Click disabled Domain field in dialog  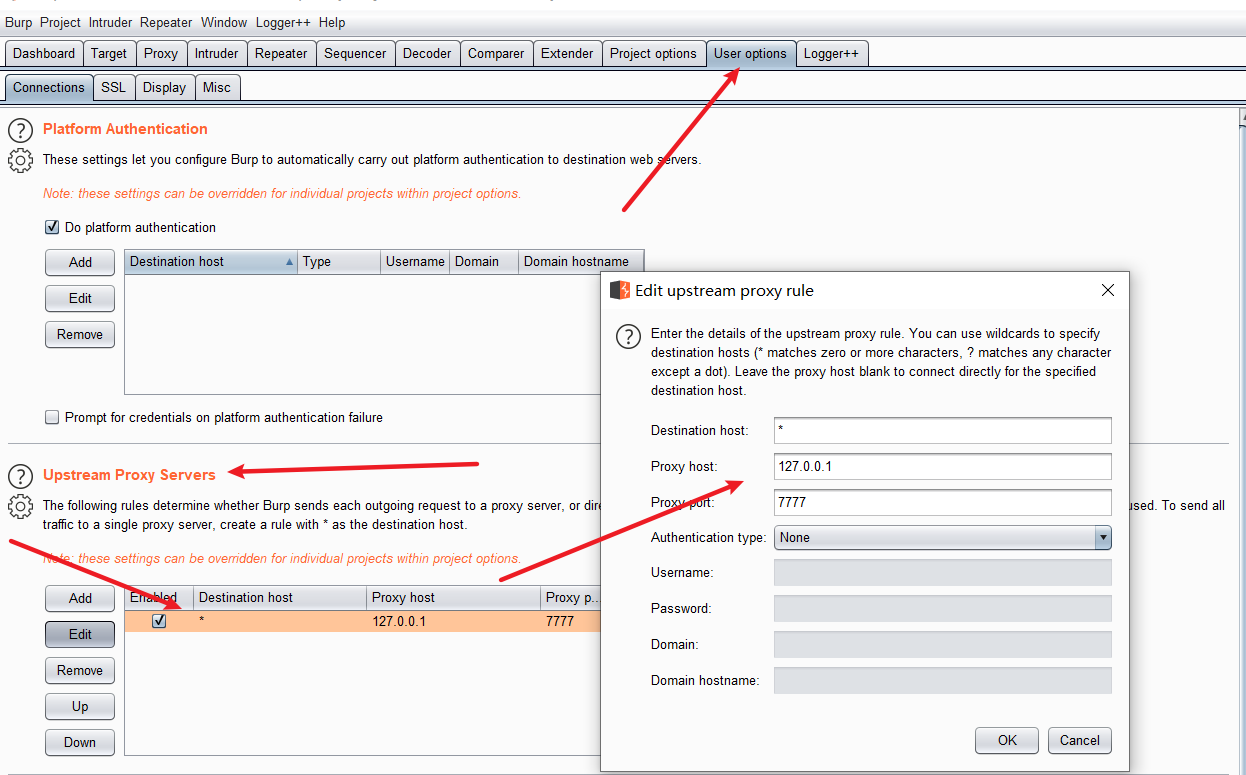pos(943,644)
